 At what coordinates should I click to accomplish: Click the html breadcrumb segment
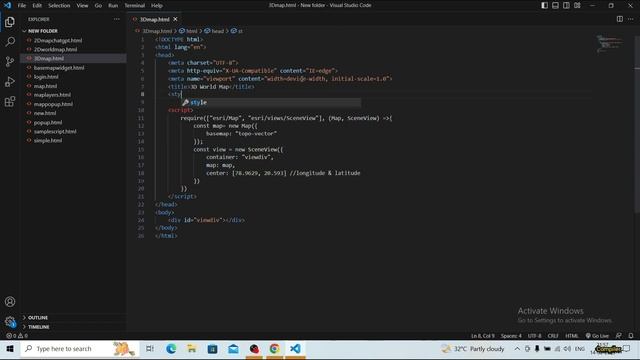pyautogui.click(x=188, y=31)
